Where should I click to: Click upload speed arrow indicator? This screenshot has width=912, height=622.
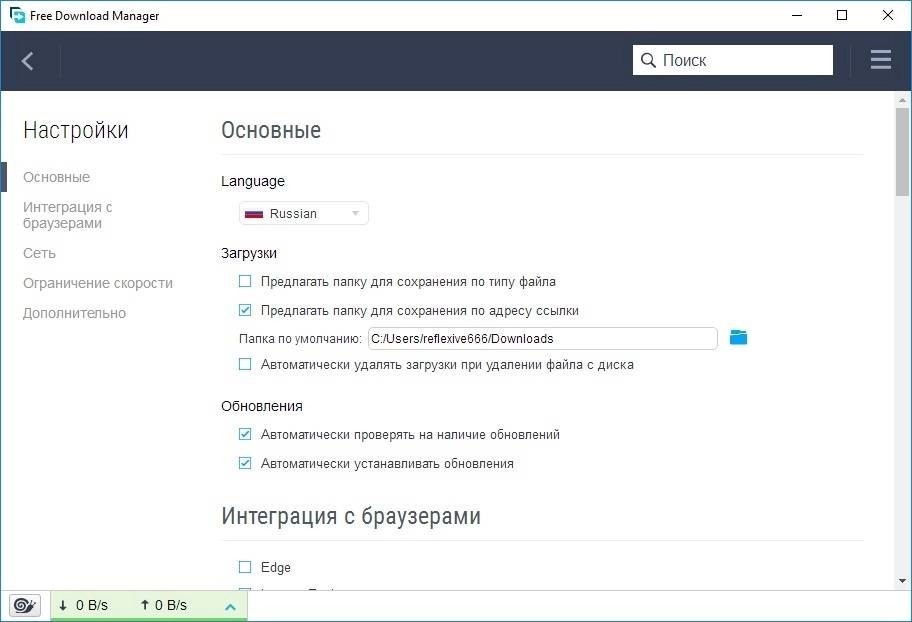coord(145,605)
